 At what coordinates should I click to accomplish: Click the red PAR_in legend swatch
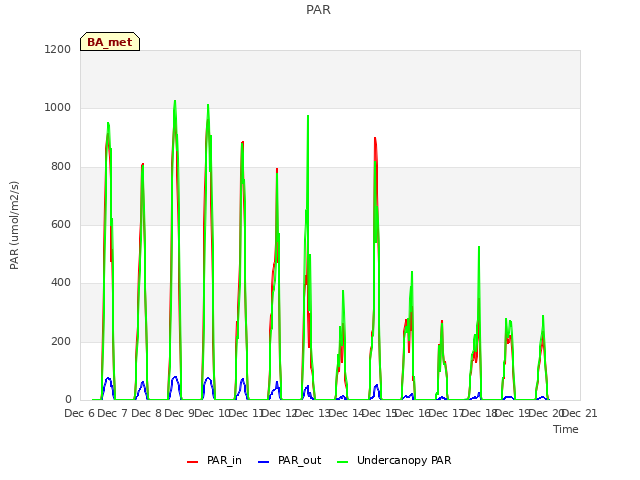point(192,462)
